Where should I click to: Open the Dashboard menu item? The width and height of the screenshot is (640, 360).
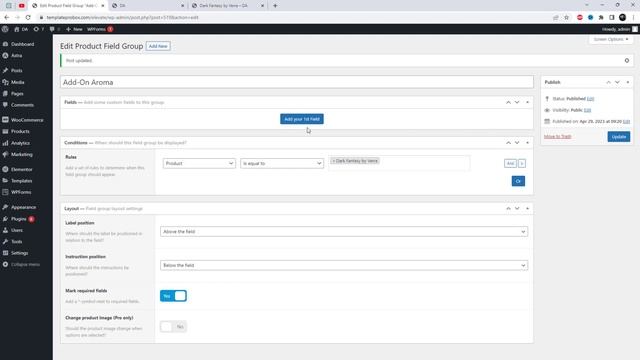click(22, 44)
